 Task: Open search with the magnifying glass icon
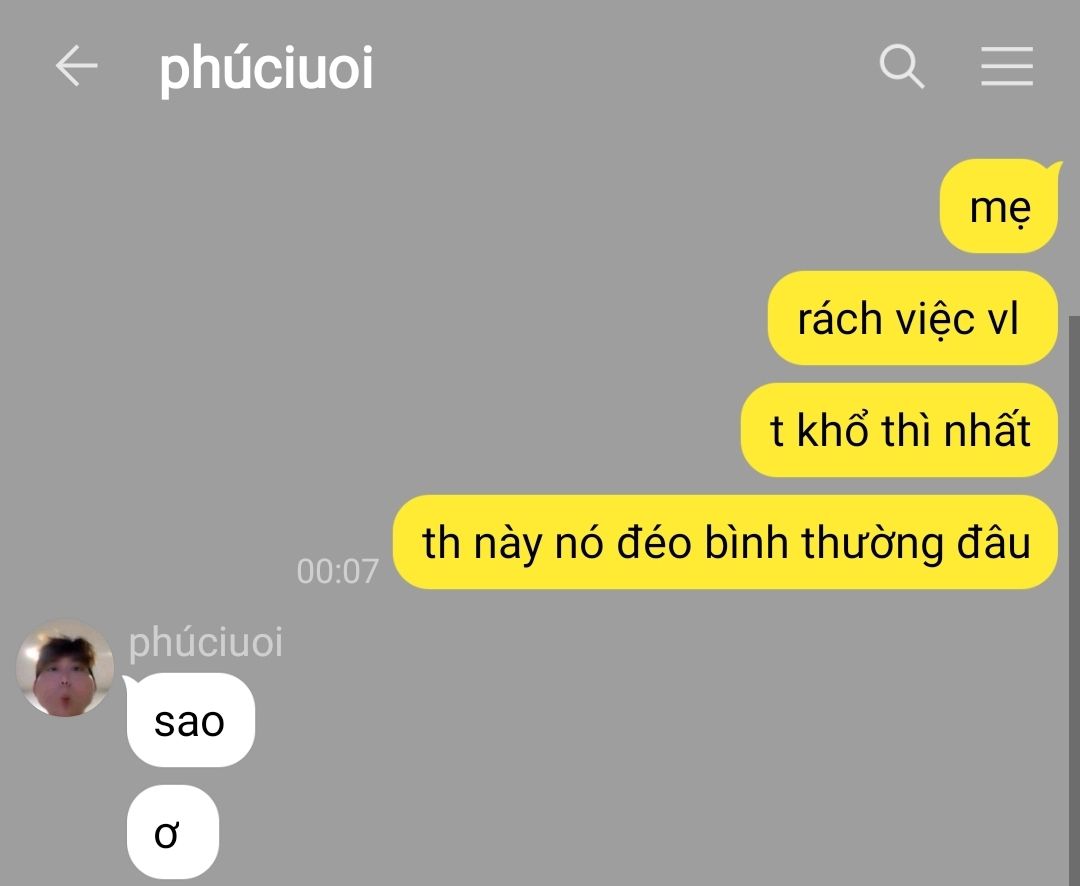[902, 66]
